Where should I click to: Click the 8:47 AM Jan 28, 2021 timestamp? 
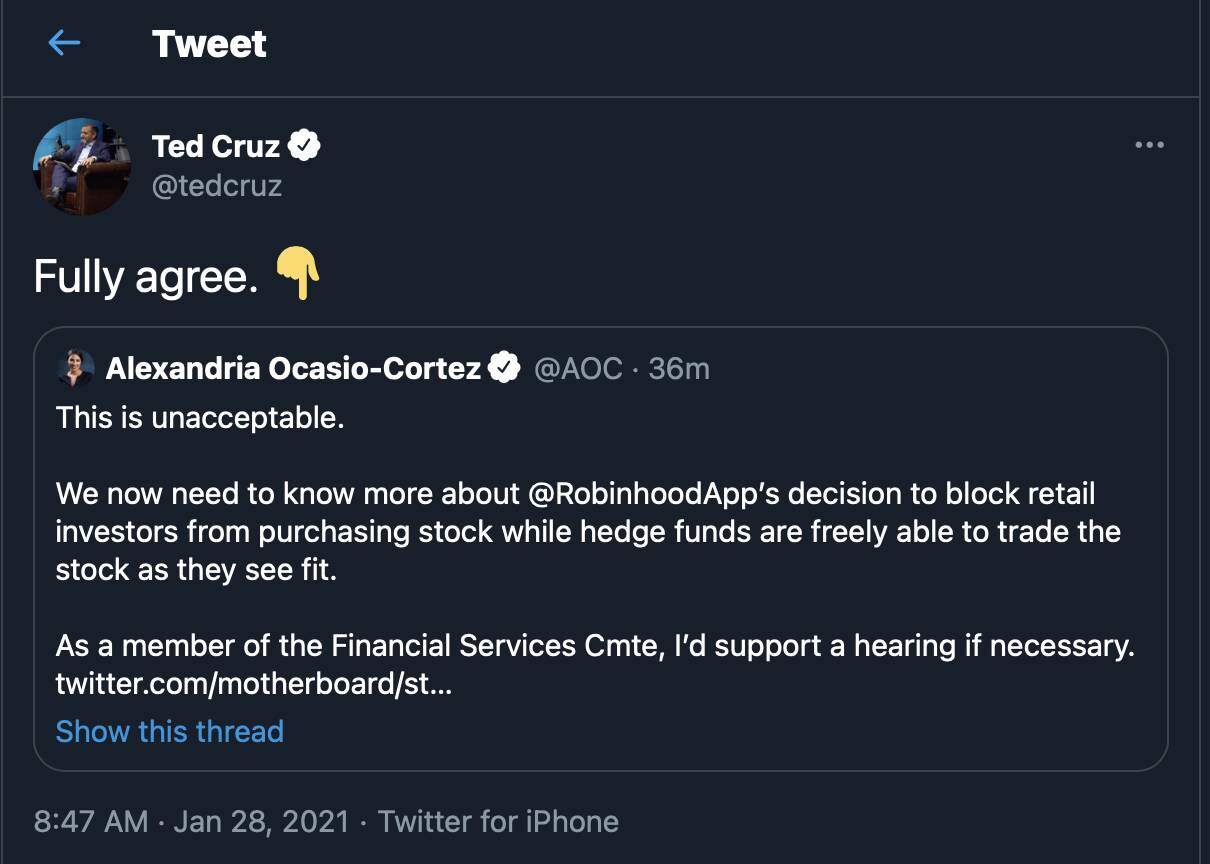[191, 822]
